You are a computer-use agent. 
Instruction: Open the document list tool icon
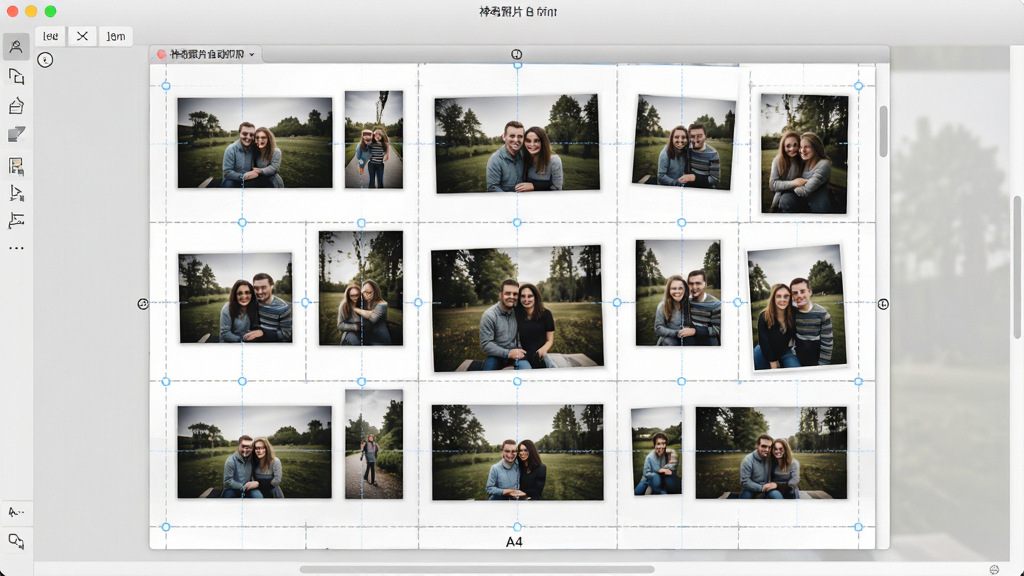click(x=16, y=166)
